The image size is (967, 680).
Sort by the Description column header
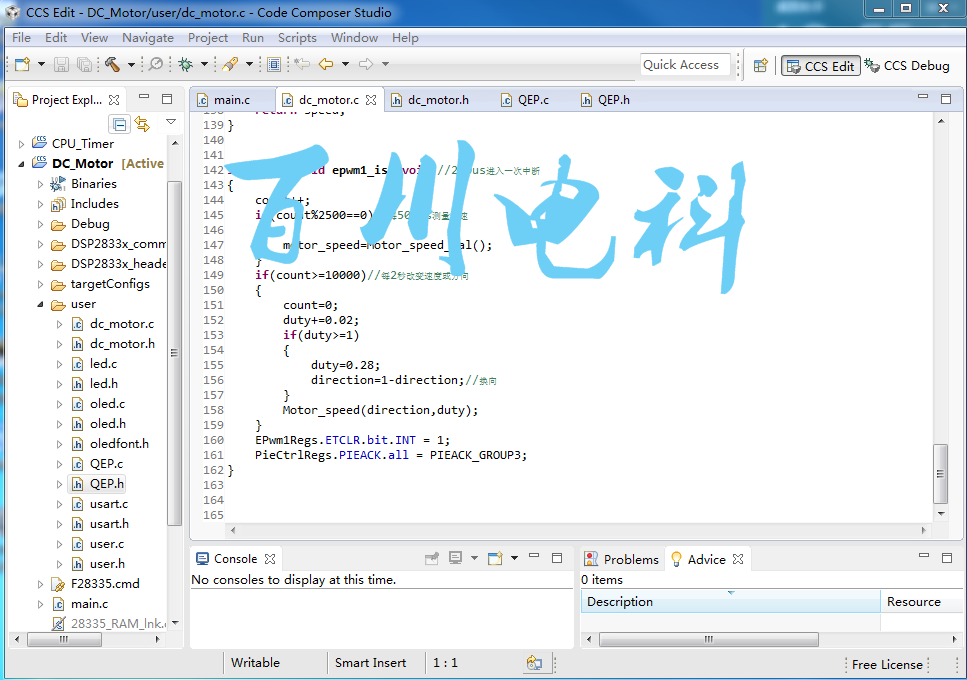(730, 602)
